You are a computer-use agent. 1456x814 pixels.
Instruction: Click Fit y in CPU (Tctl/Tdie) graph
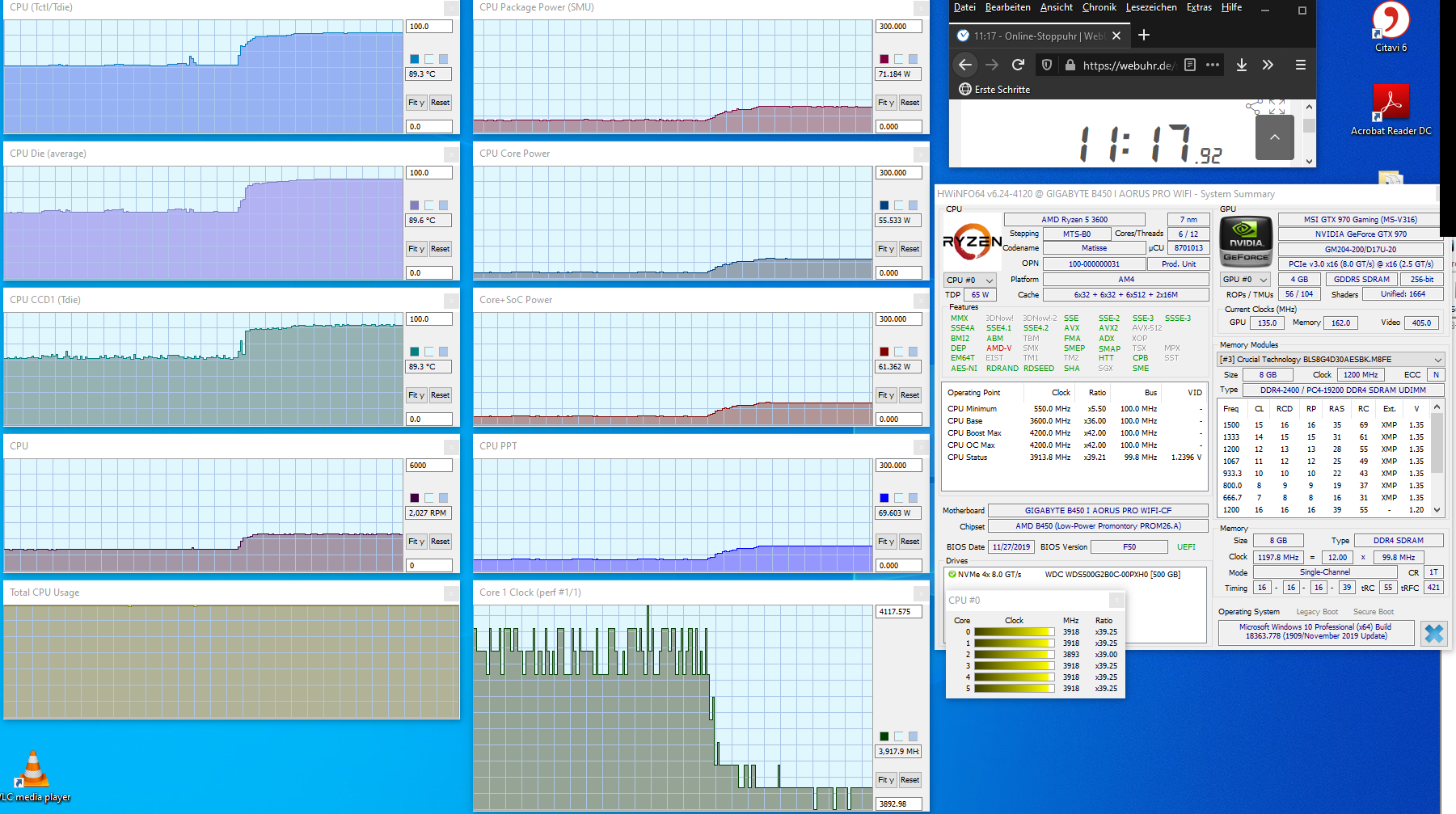click(416, 103)
